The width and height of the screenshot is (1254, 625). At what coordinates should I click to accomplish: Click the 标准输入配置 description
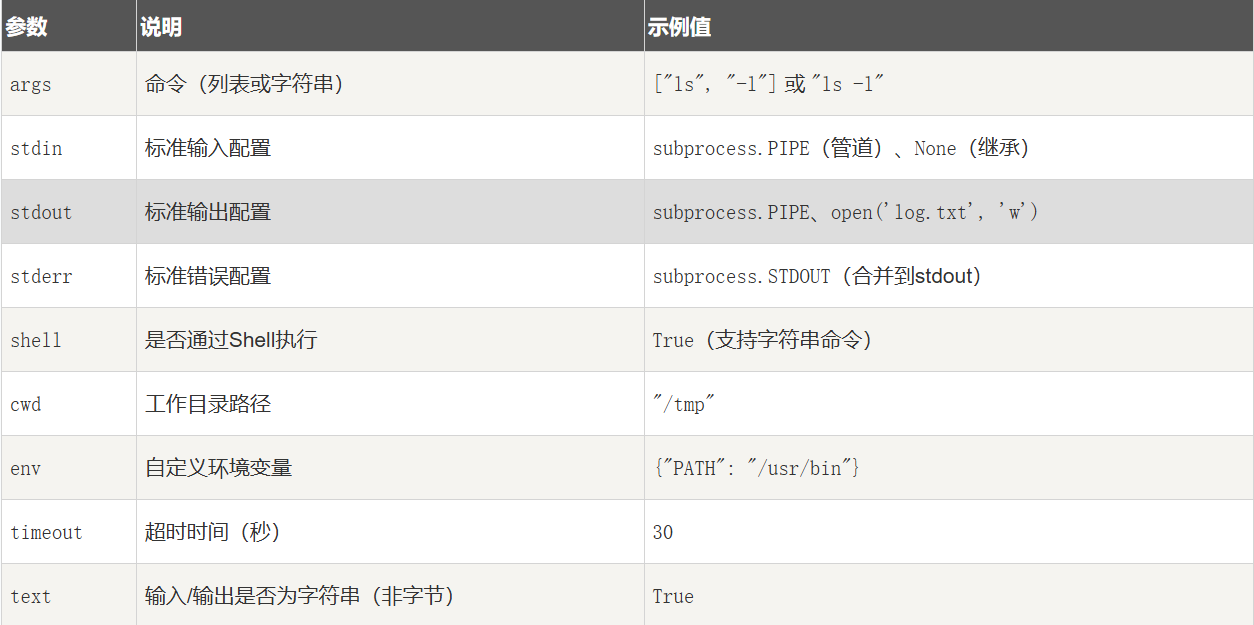(208, 149)
